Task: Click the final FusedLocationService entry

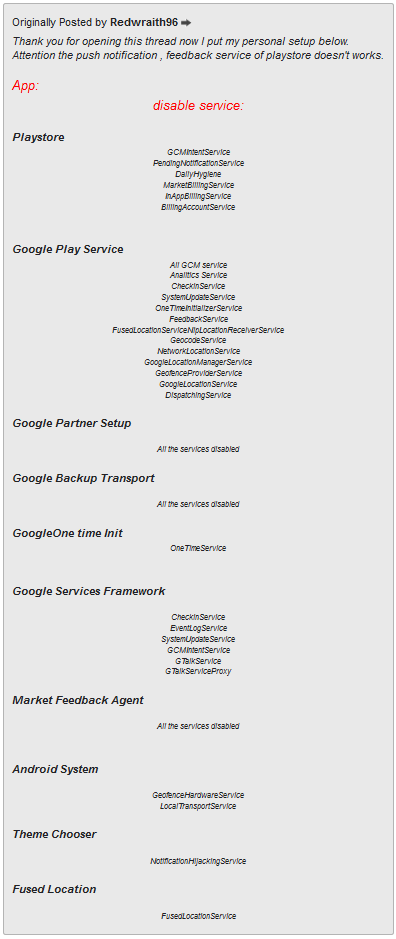Action: (x=198, y=916)
